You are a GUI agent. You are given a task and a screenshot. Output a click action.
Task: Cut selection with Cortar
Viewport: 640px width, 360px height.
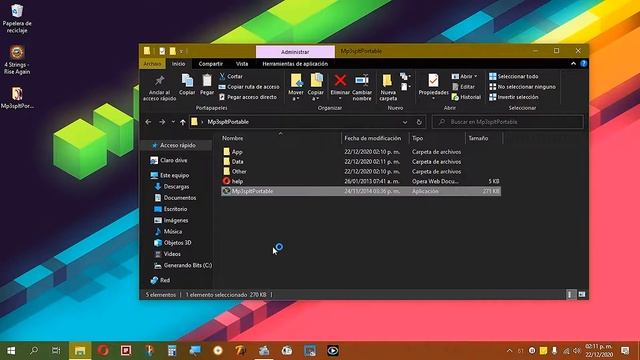(231, 76)
